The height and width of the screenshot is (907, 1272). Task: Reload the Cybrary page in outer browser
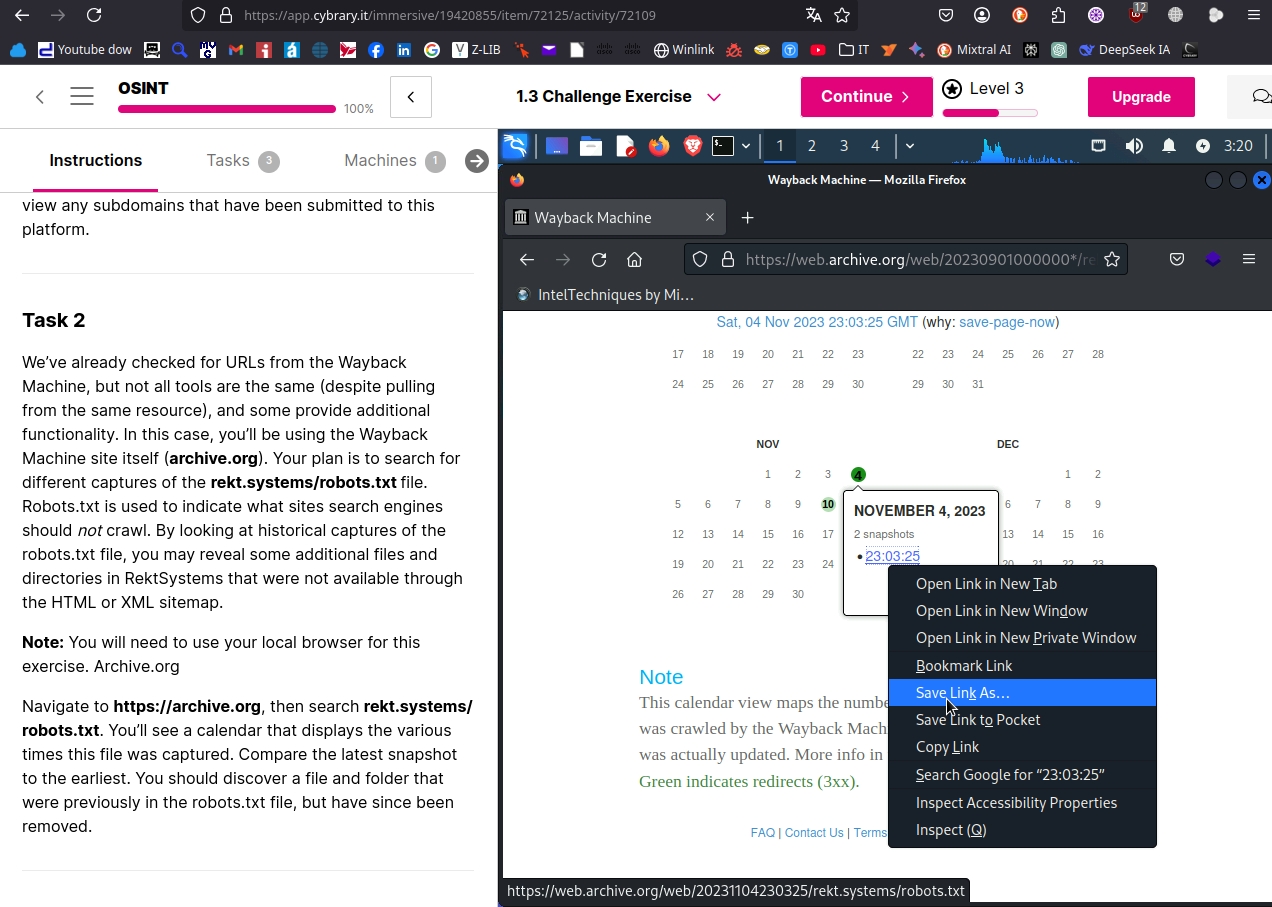(x=94, y=15)
